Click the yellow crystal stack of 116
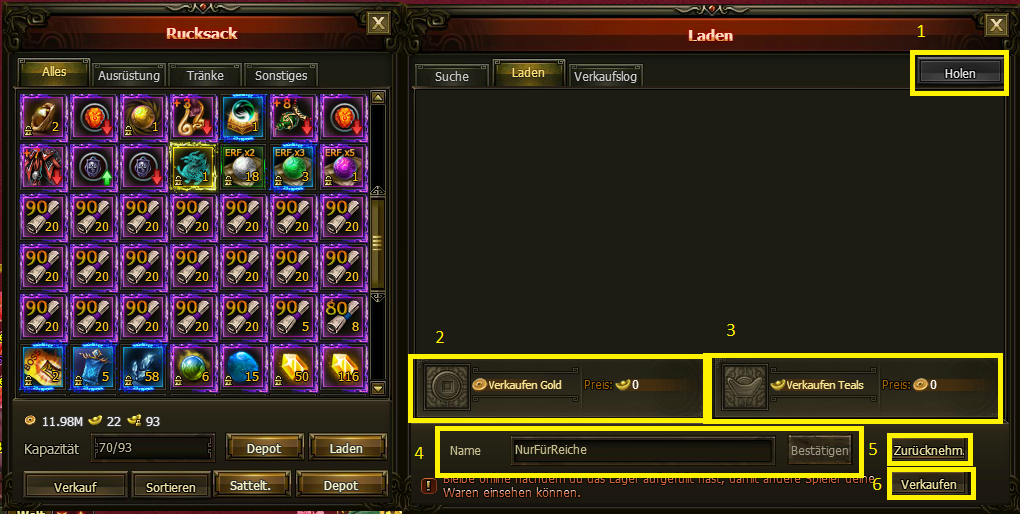 (x=343, y=367)
